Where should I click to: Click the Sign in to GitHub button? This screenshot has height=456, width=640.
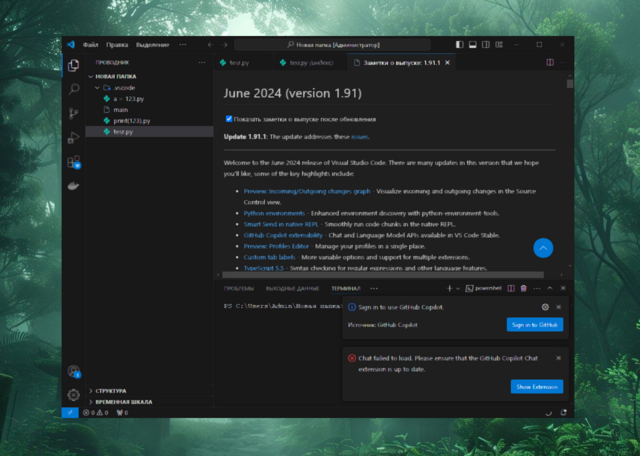pyautogui.click(x=535, y=325)
